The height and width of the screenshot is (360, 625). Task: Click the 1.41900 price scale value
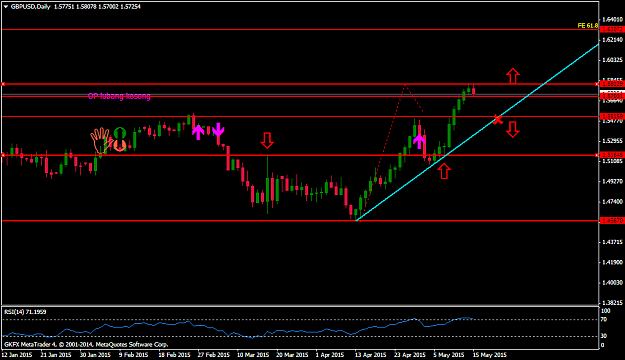coord(612,262)
